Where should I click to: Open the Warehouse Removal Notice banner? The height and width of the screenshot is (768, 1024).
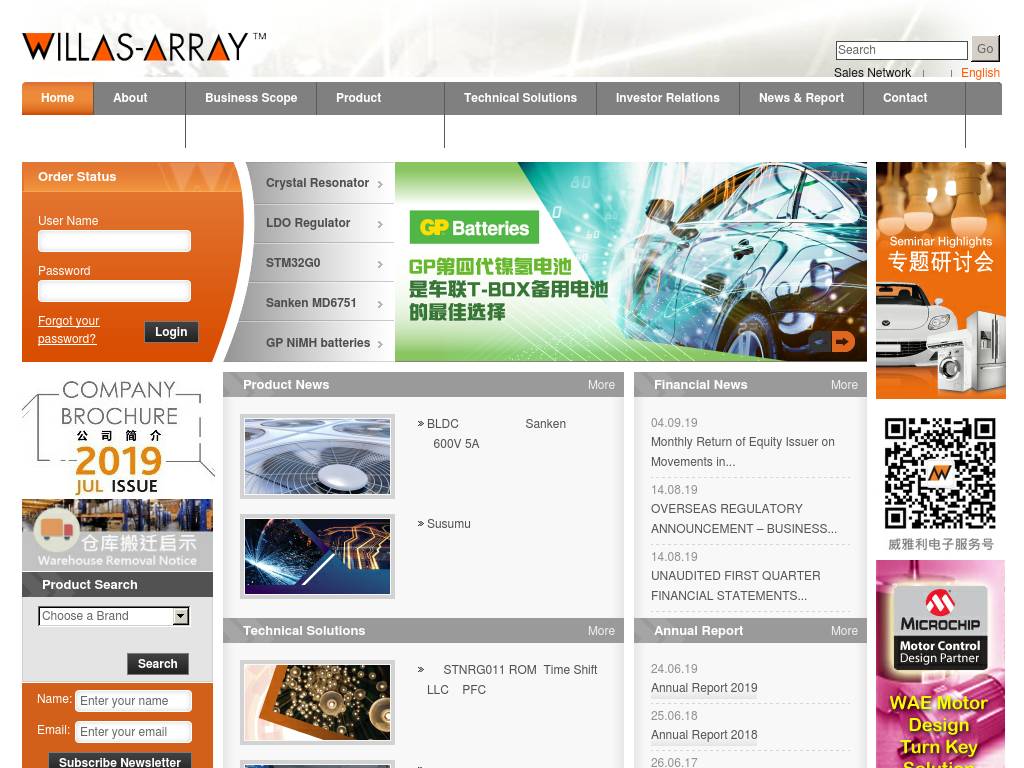pyautogui.click(x=118, y=535)
